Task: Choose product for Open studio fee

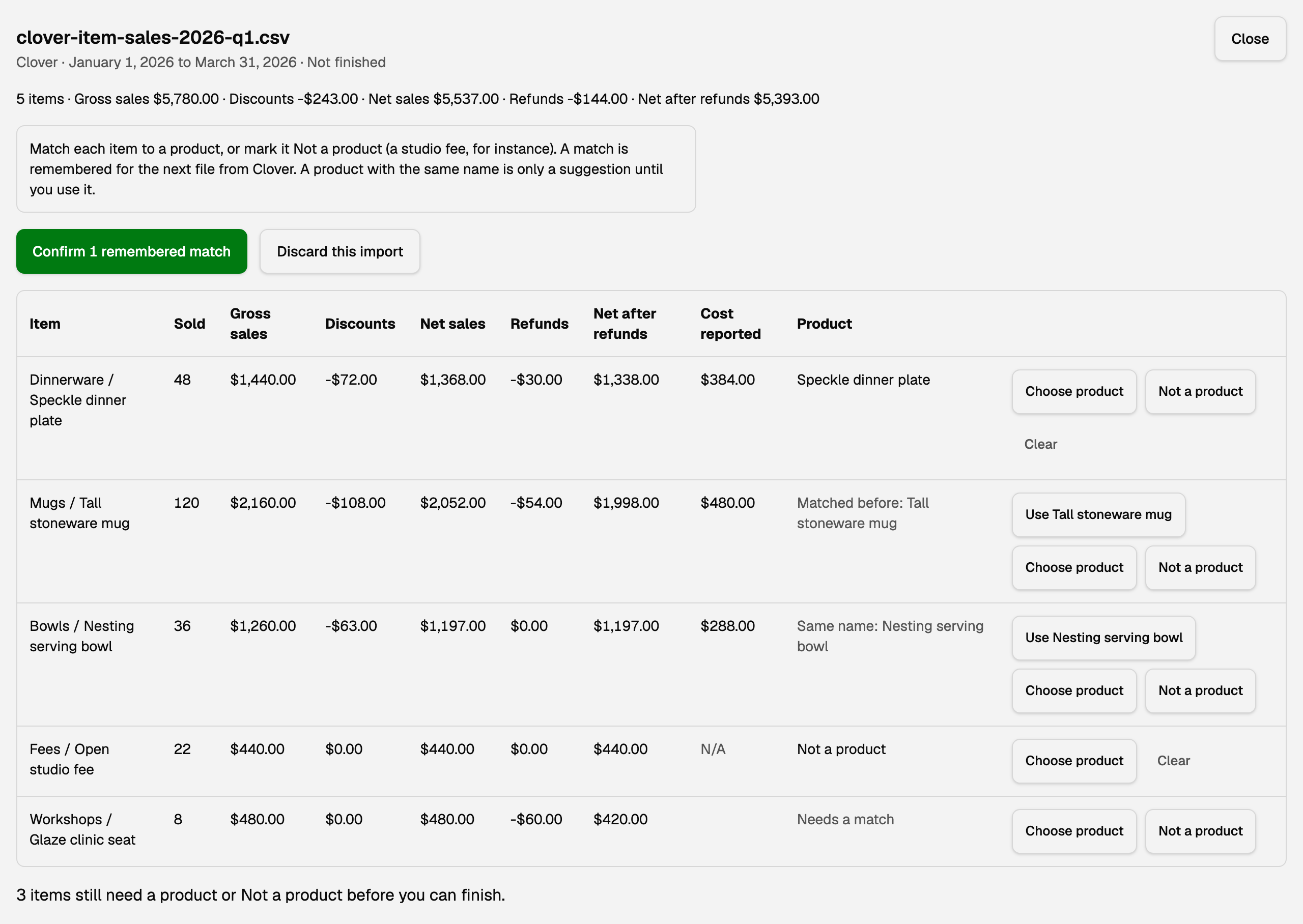Action: pos(1073,761)
